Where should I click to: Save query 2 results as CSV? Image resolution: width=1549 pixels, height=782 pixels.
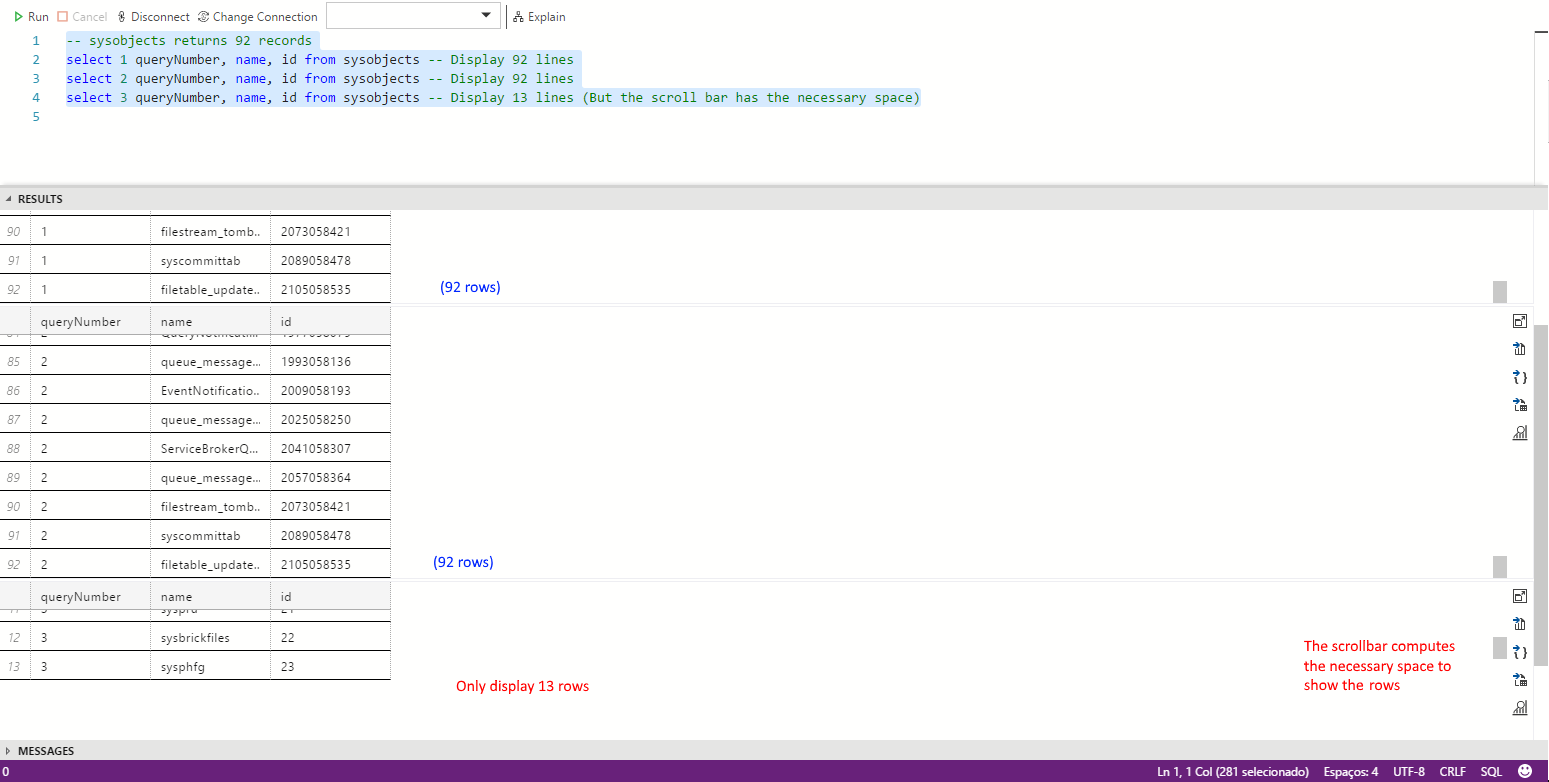(1520, 349)
